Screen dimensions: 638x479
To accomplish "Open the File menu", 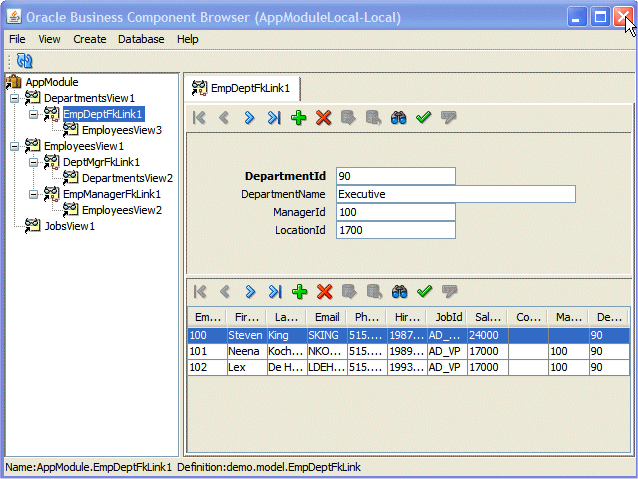I will point(17,39).
